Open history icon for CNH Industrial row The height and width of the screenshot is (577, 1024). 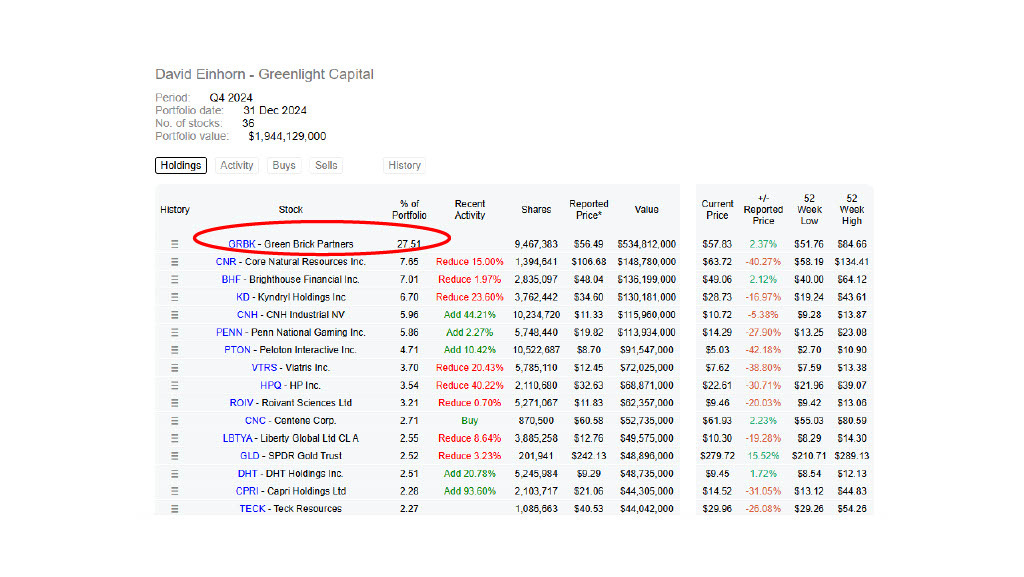pyautogui.click(x=174, y=315)
